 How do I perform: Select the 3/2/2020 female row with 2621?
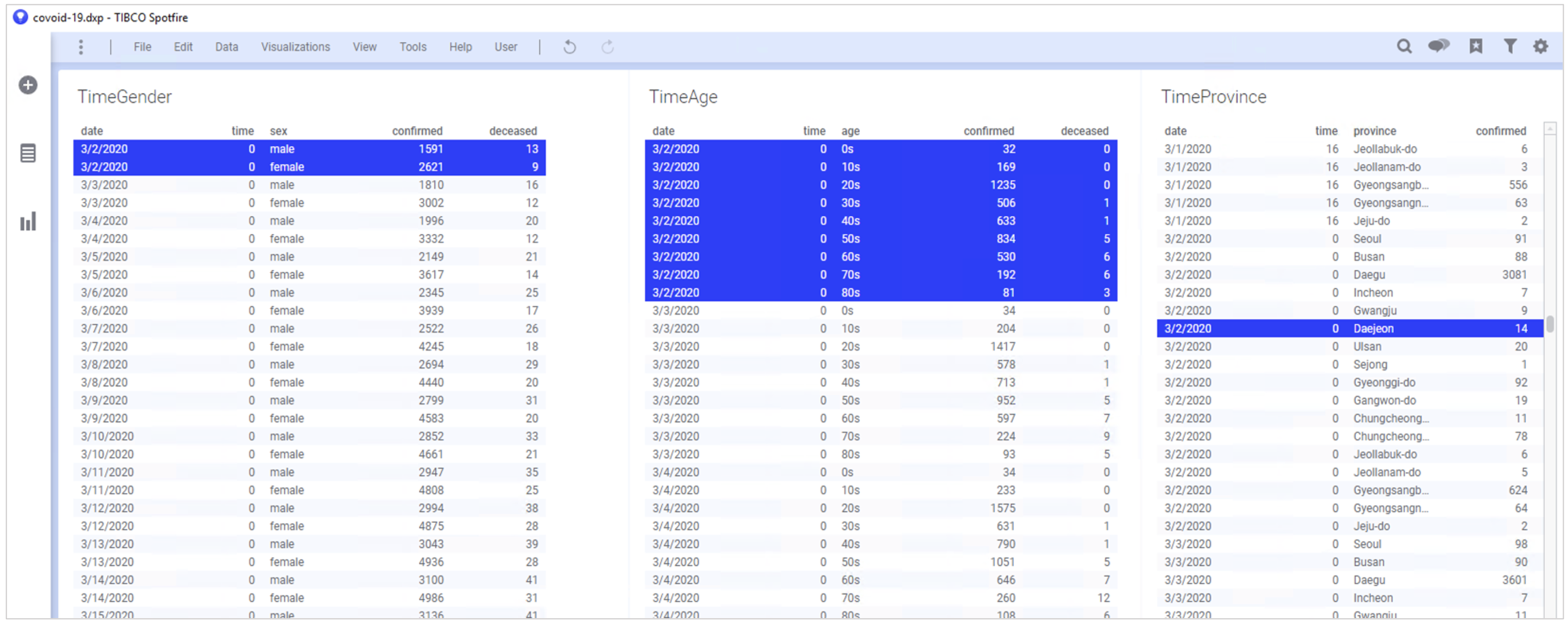coord(309,167)
